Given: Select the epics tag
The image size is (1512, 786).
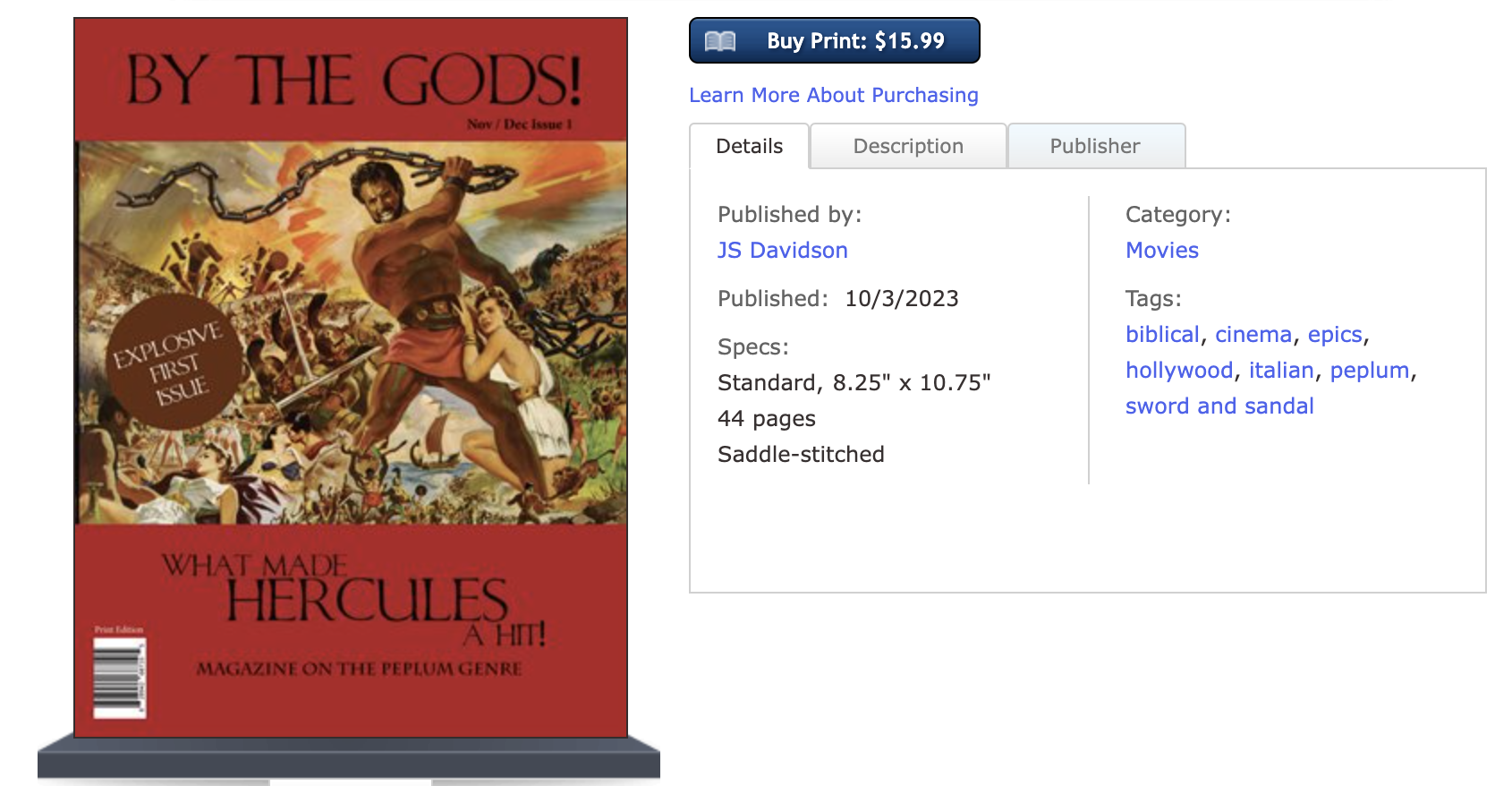Looking at the screenshot, I should coord(1335,335).
